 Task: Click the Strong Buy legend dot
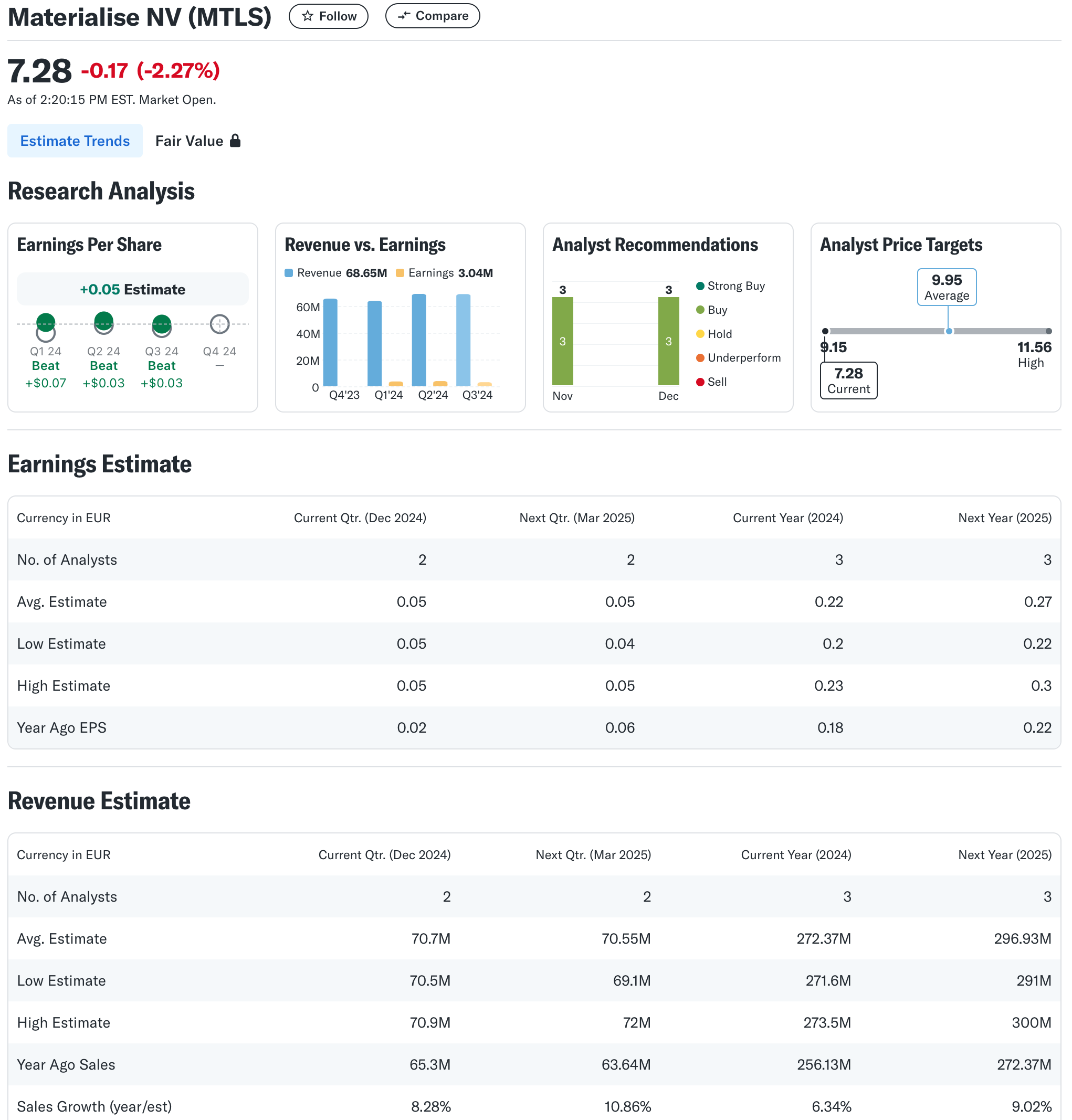coord(700,286)
